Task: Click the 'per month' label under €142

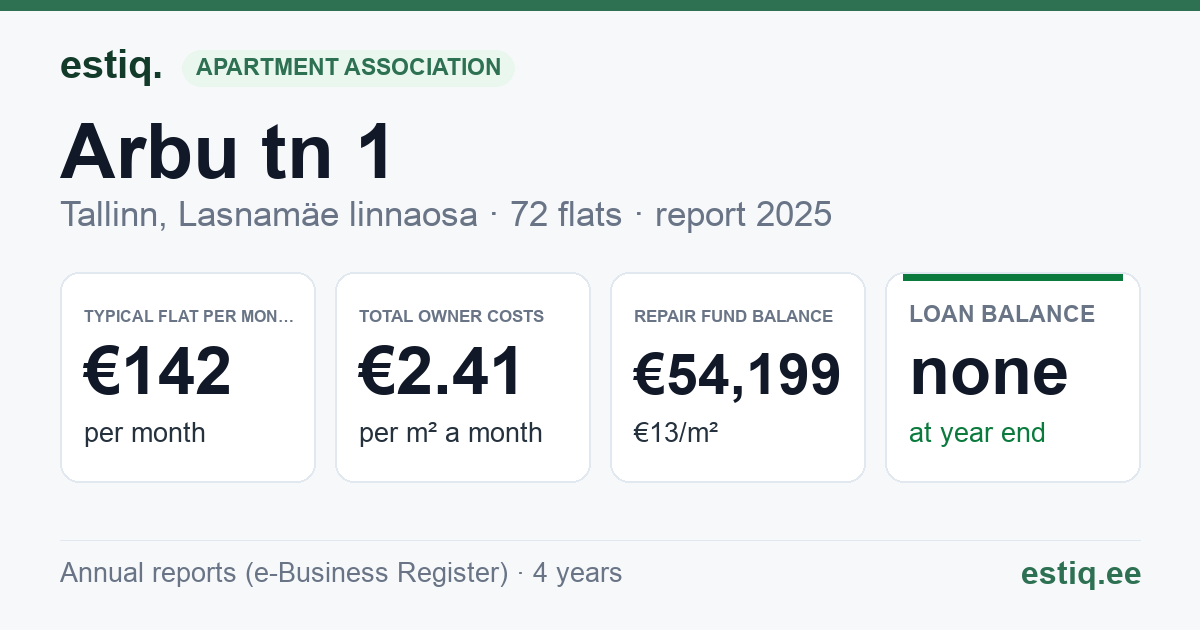Action: click(145, 433)
